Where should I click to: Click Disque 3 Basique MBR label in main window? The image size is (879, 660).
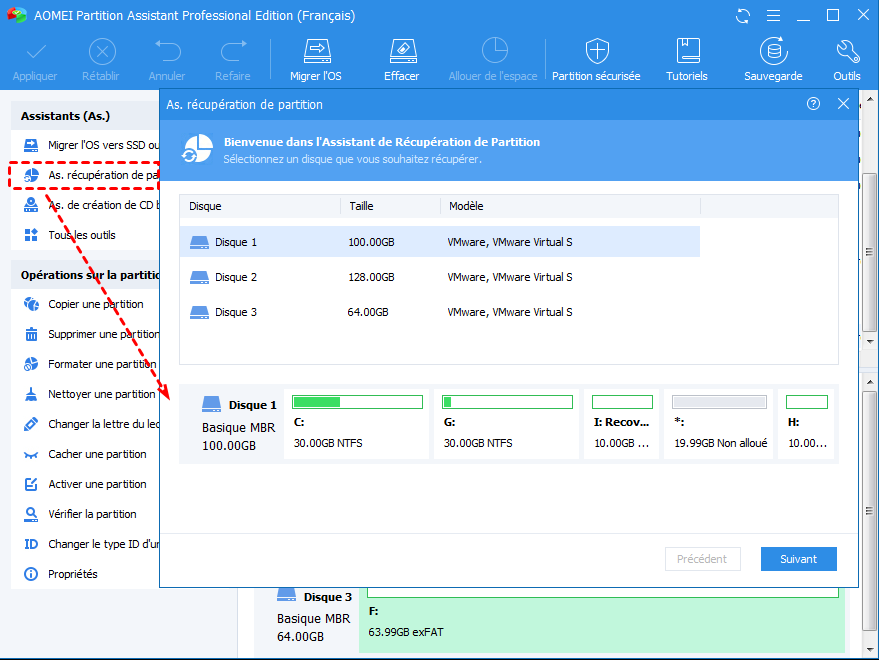coord(313,619)
